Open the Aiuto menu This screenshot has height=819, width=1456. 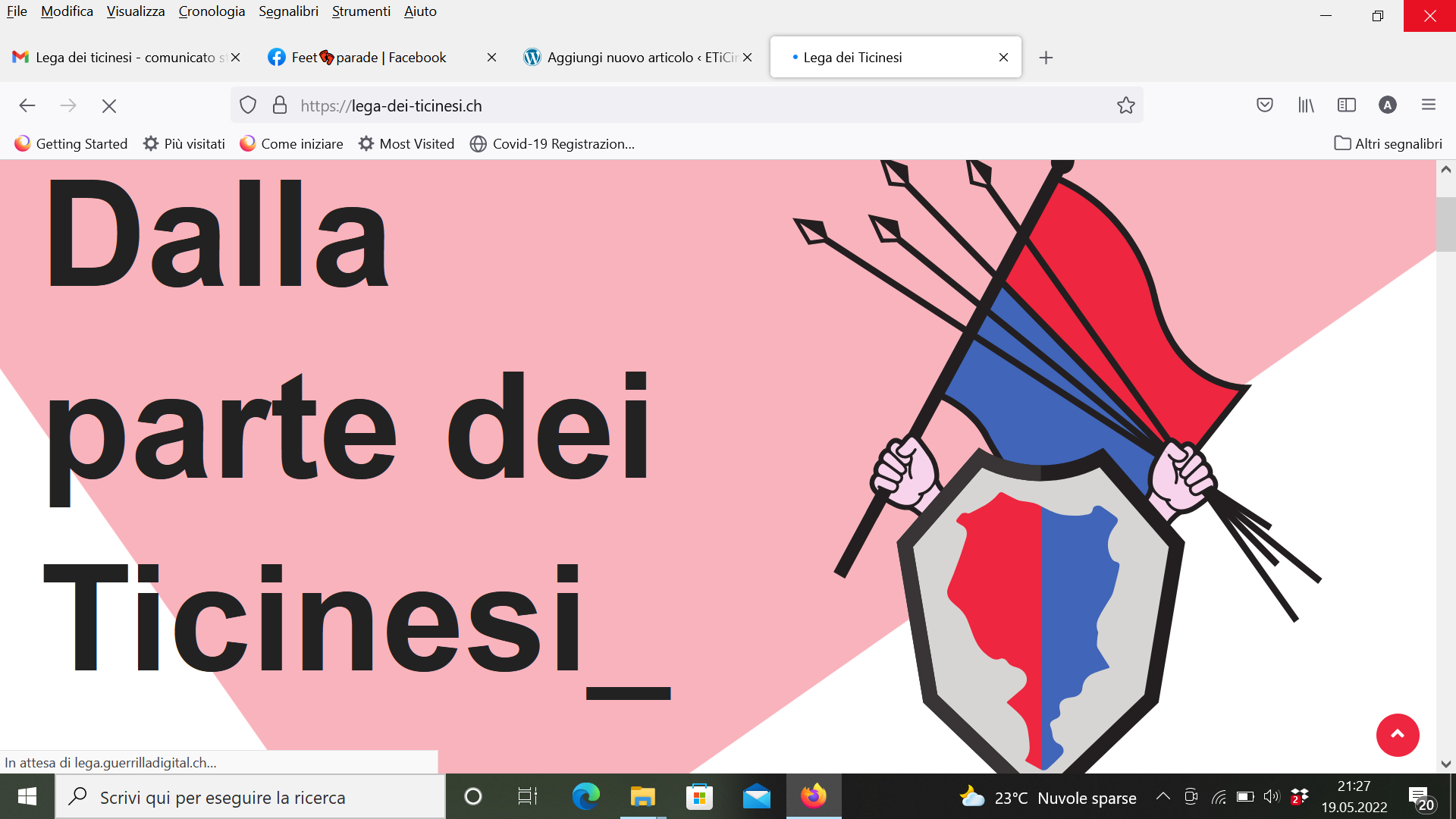tap(420, 11)
